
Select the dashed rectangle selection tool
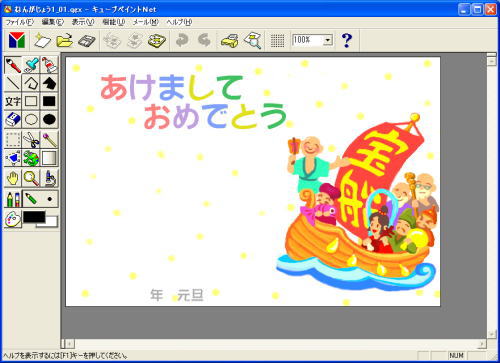(x=13, y=140)
